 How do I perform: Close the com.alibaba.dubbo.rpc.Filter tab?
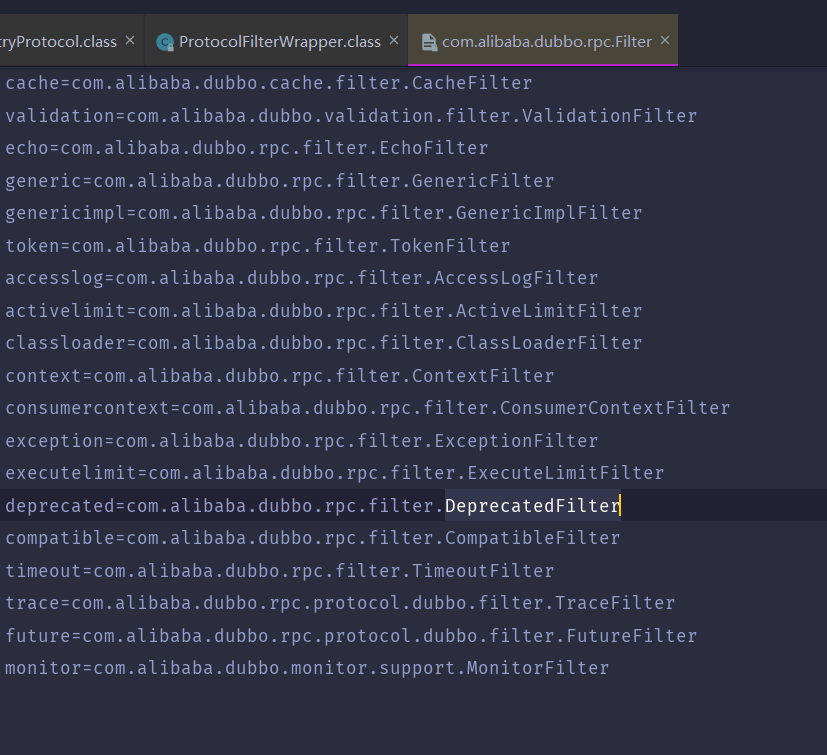coord(665,41)
